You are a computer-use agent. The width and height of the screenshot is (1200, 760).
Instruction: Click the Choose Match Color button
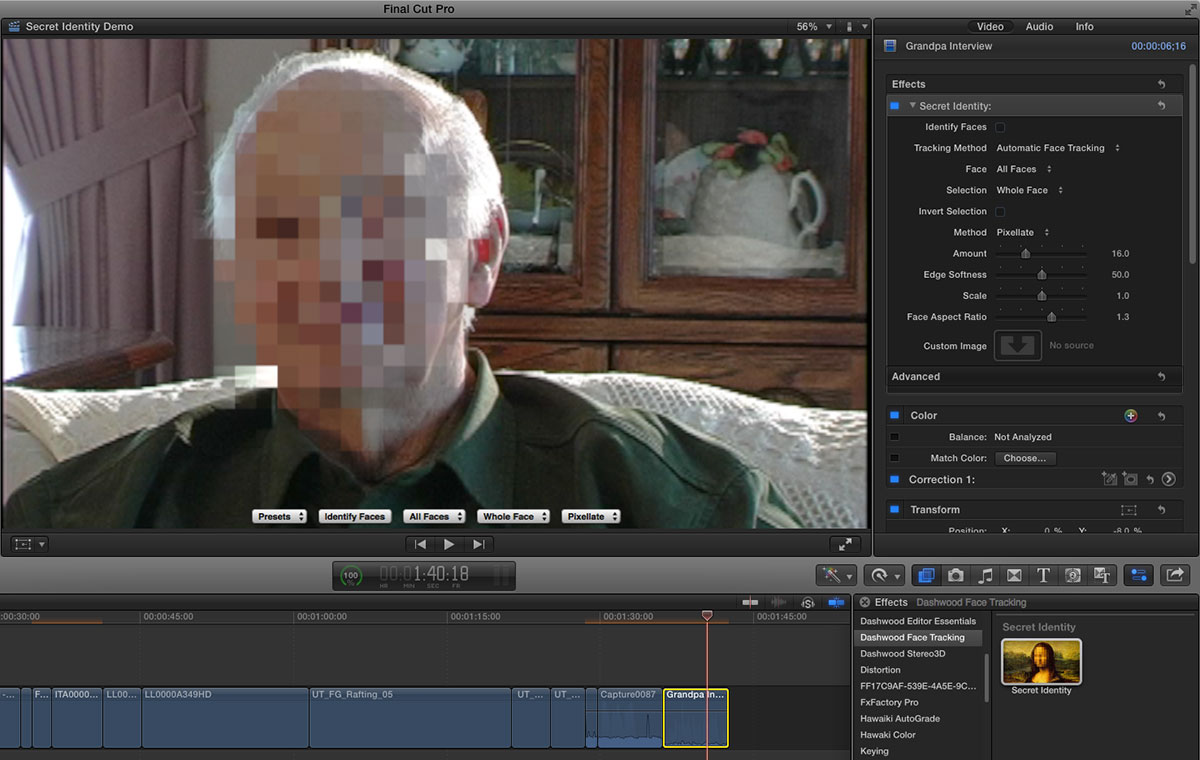[1025, 458]
